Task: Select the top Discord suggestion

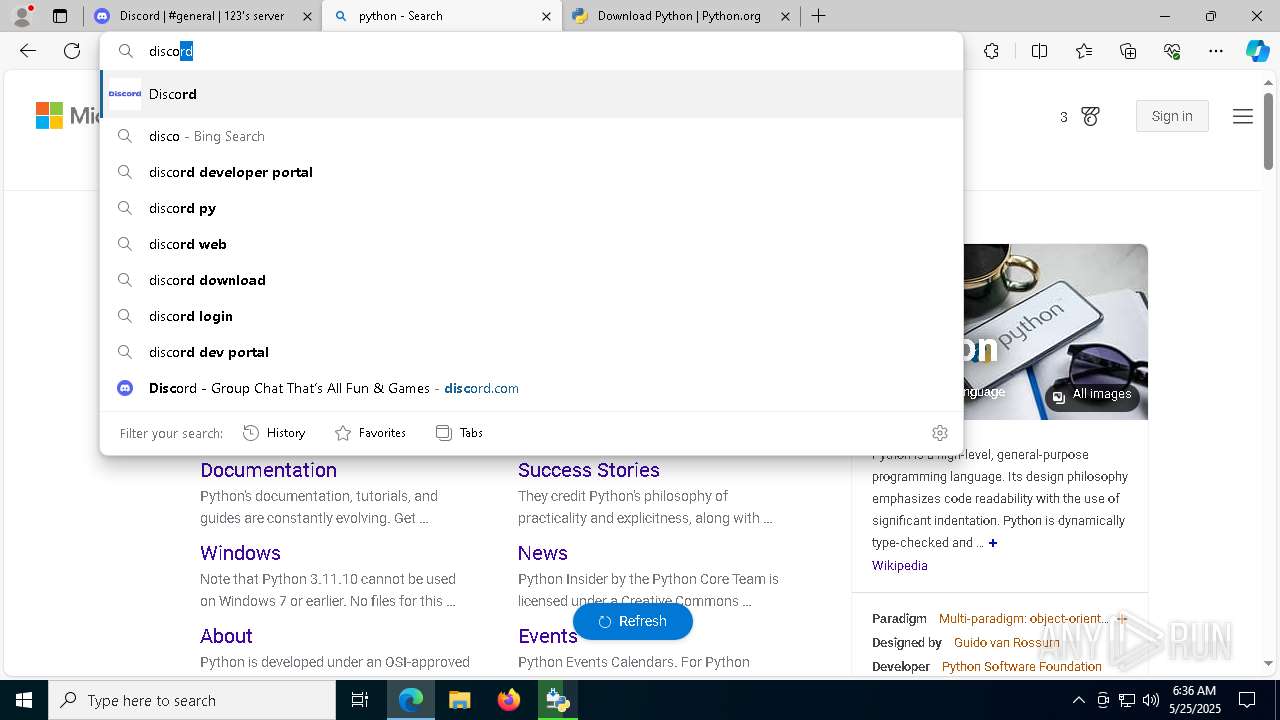Action: 532,94
